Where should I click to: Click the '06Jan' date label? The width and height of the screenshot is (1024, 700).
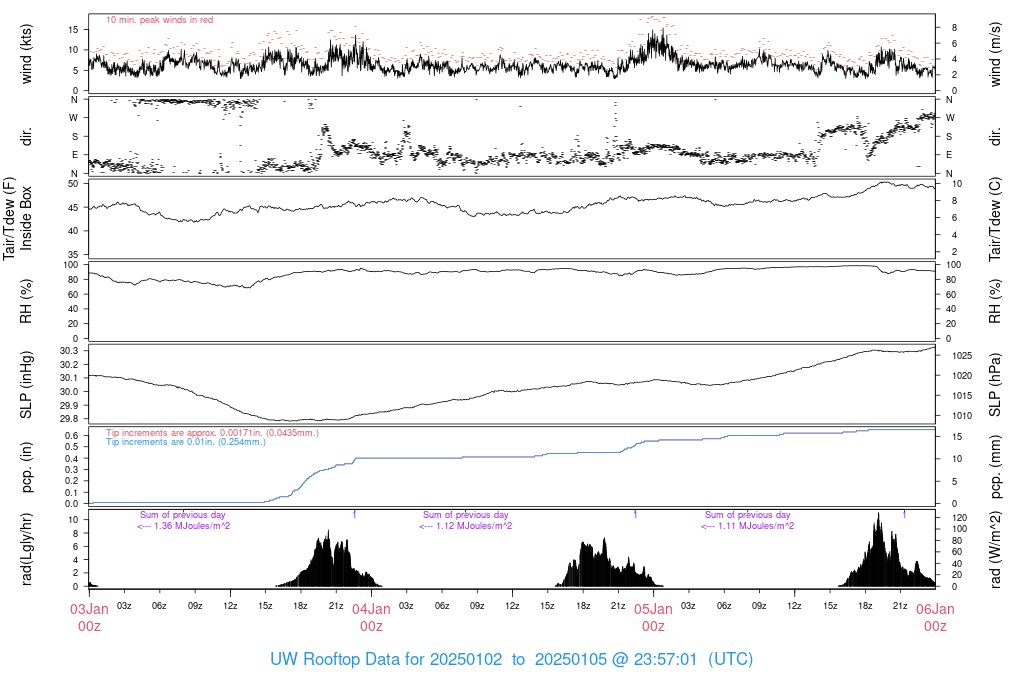[x=935, y=609]
